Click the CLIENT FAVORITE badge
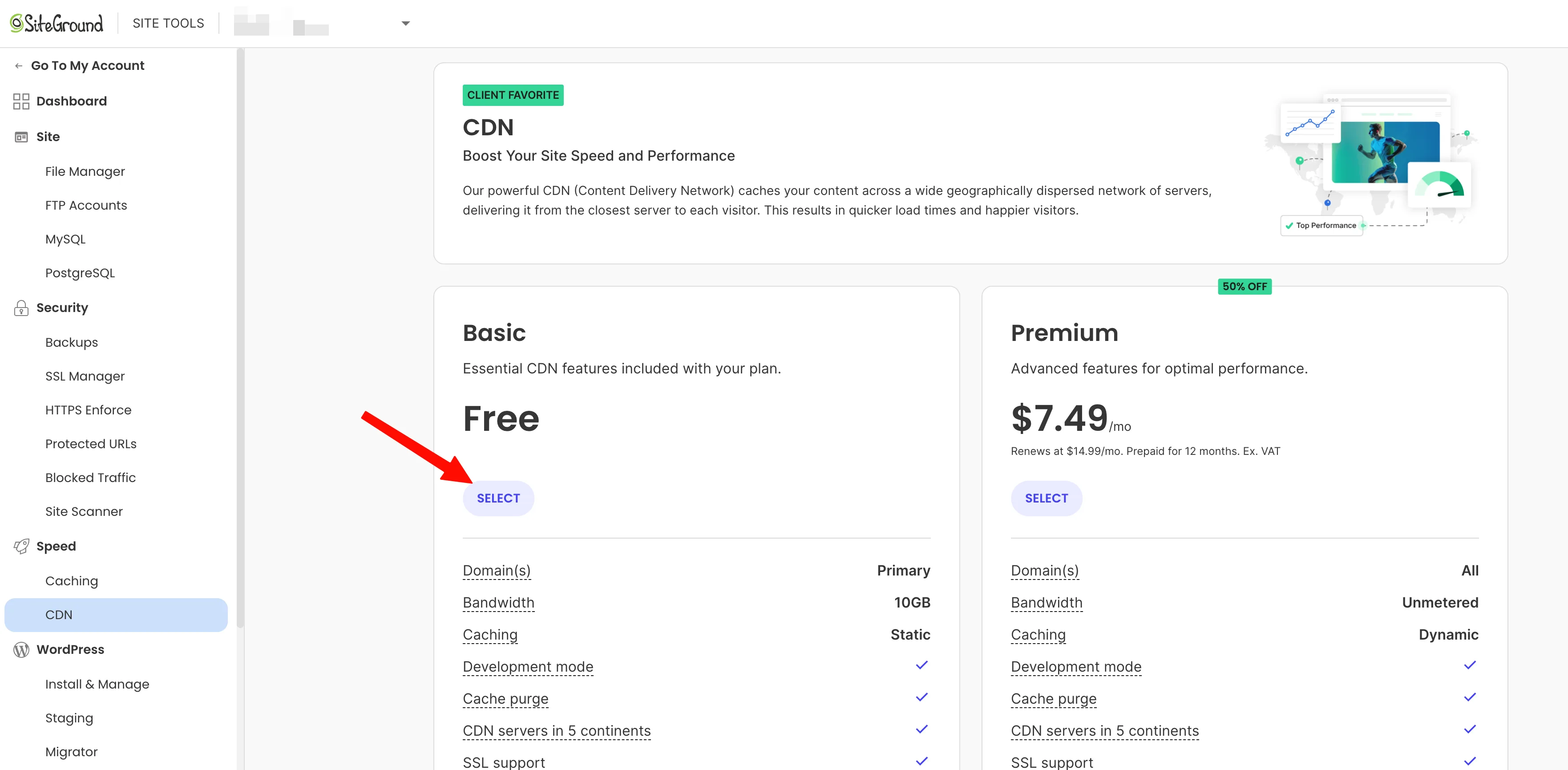This screenshot has width=1568, height=770. click(513, 96)
